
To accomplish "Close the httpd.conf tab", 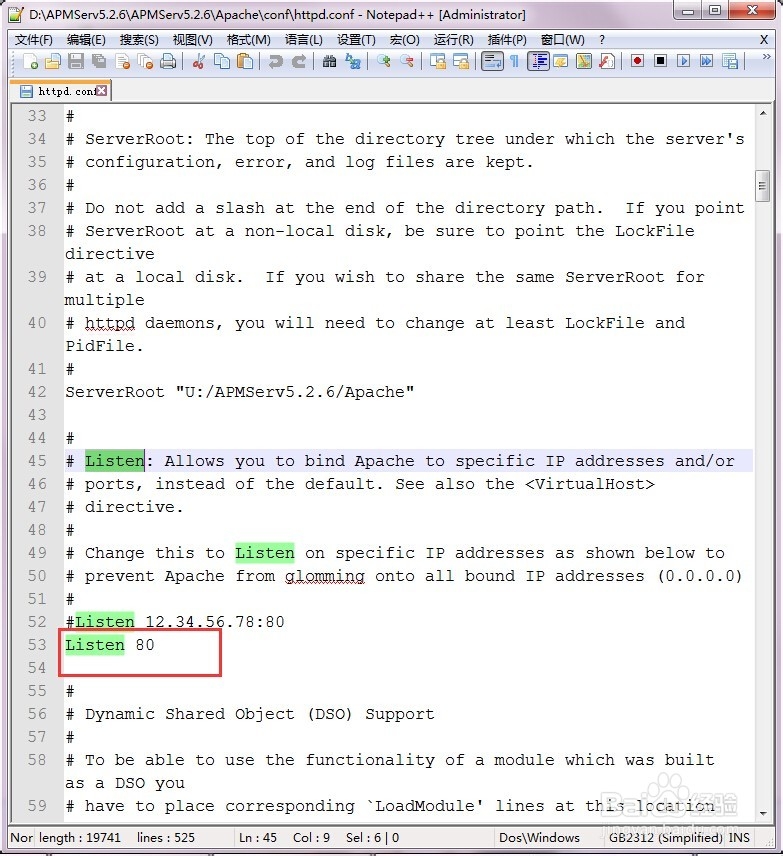I will point(102,91).
